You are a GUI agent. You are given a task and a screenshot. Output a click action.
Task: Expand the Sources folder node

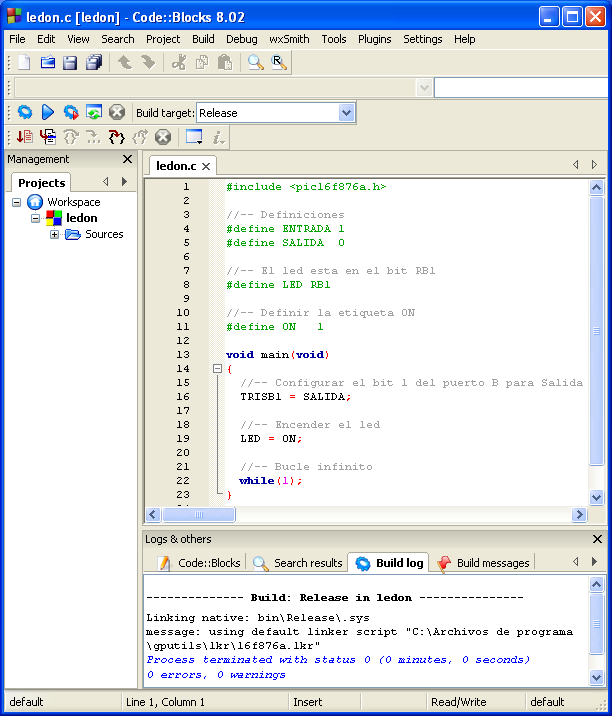pyautogui.click(x=54, y=234)
